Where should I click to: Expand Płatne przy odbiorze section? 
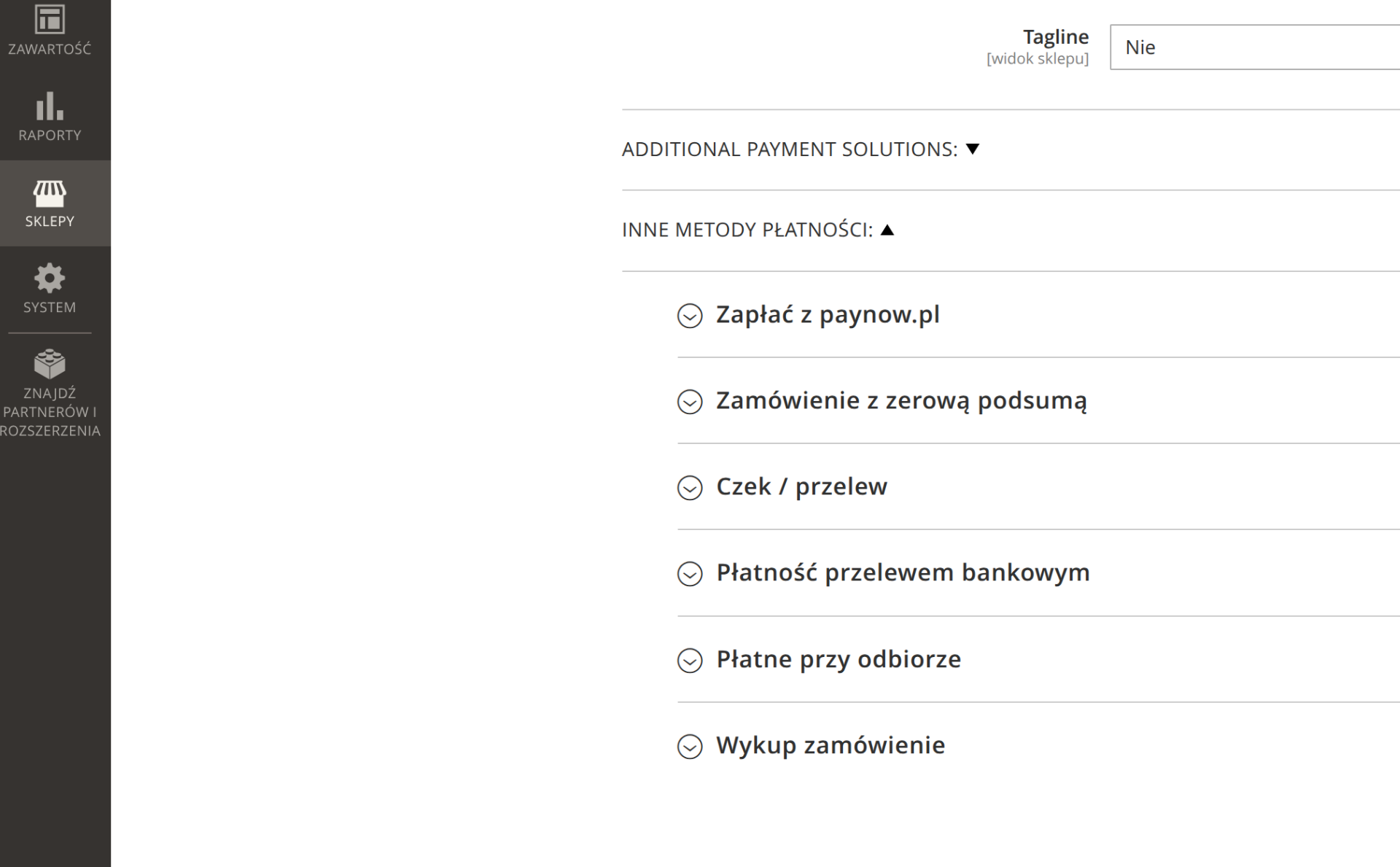pos(839,659)
